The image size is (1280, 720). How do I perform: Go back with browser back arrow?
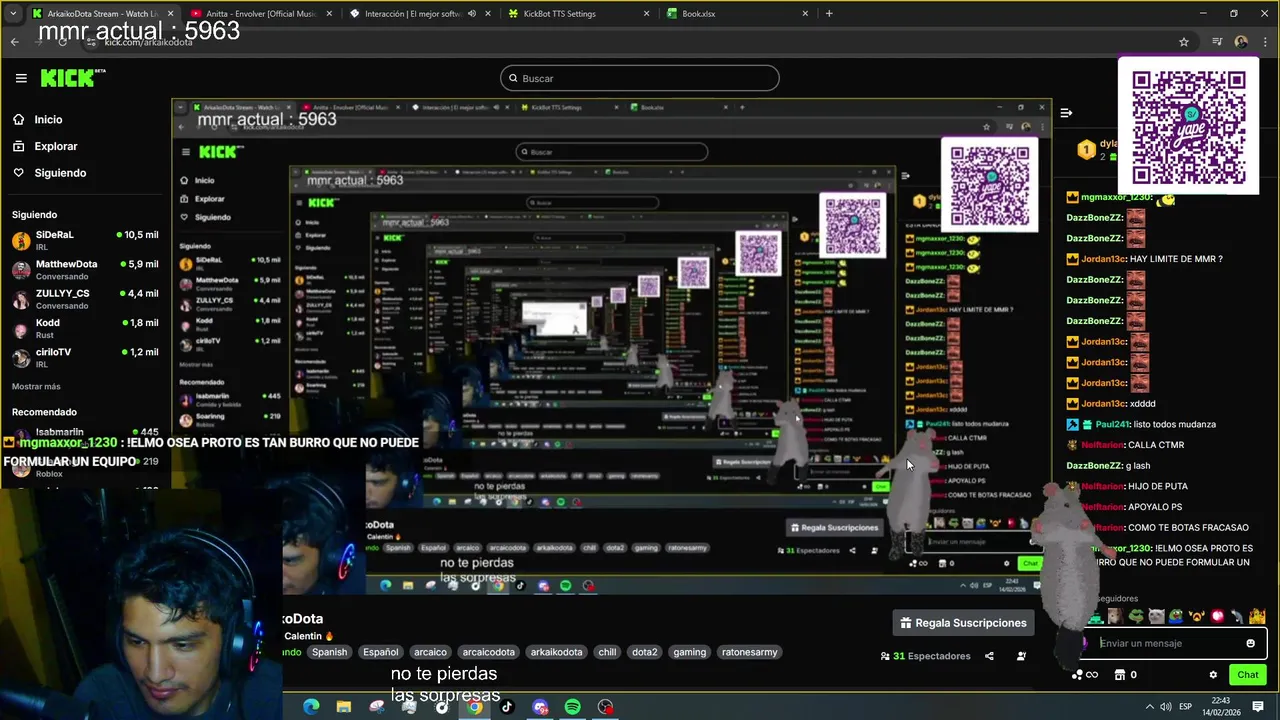14,42
